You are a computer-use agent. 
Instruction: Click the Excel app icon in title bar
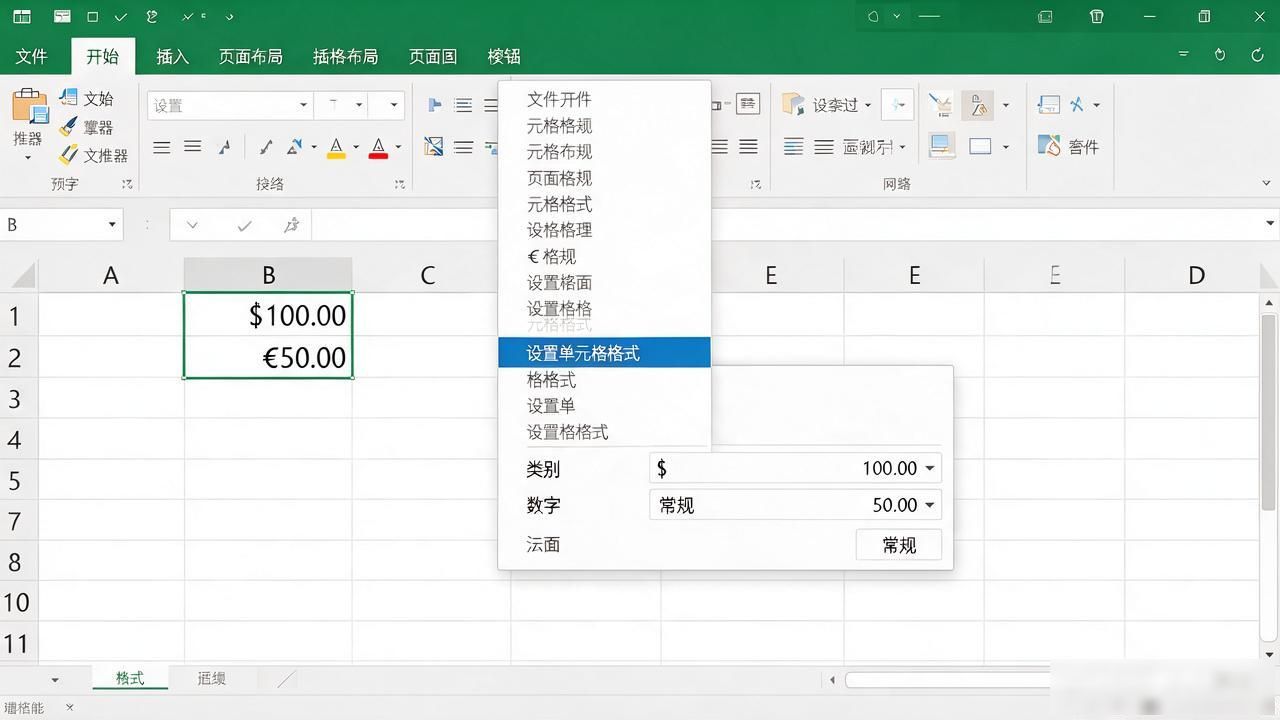pos(21,17)
